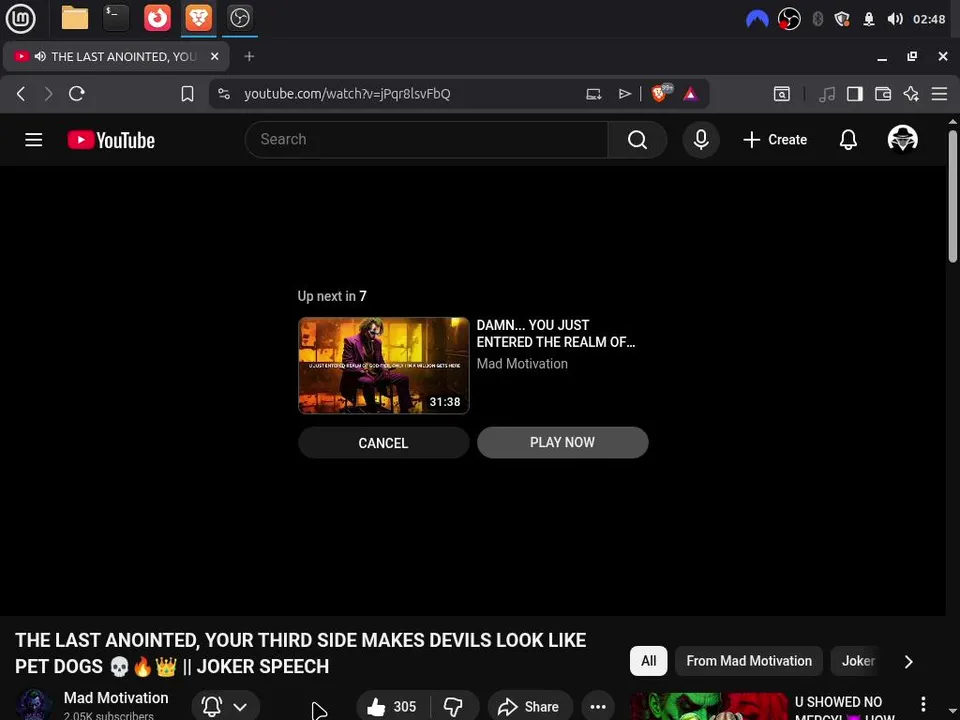Open the system volume control
The width and height of the screenshot is (960, 720).
point(894,19)
